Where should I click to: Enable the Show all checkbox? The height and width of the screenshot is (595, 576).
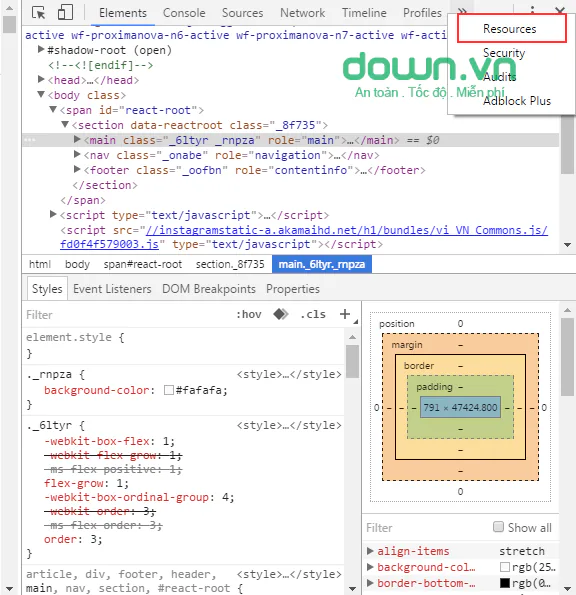[x=498, y=527]
